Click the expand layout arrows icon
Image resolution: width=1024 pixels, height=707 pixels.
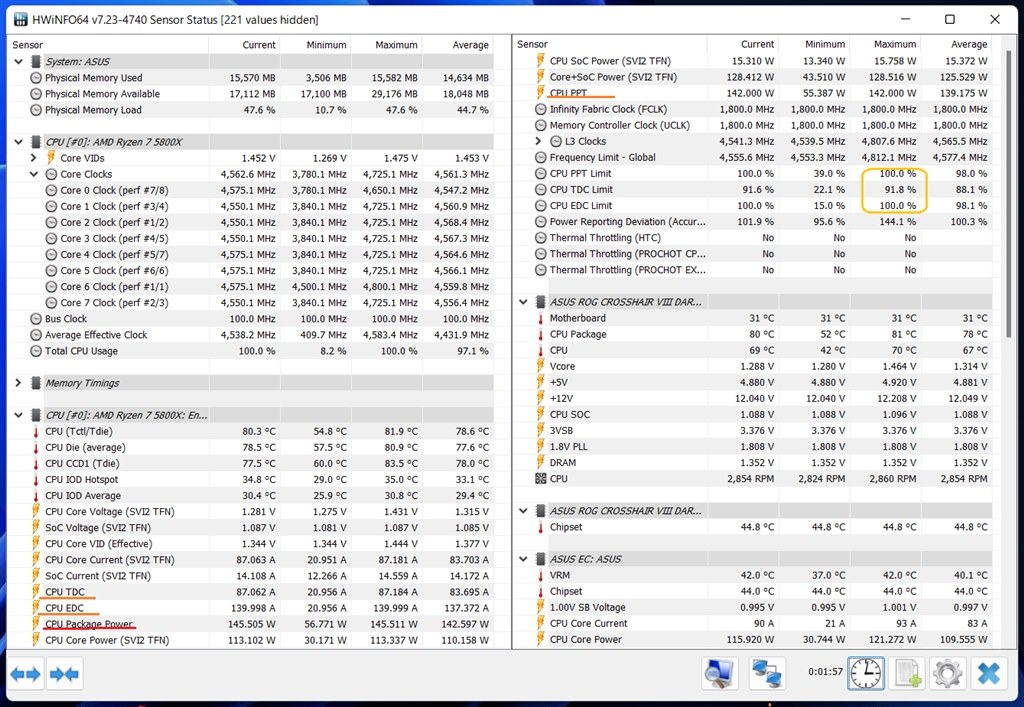pos(25,674)
